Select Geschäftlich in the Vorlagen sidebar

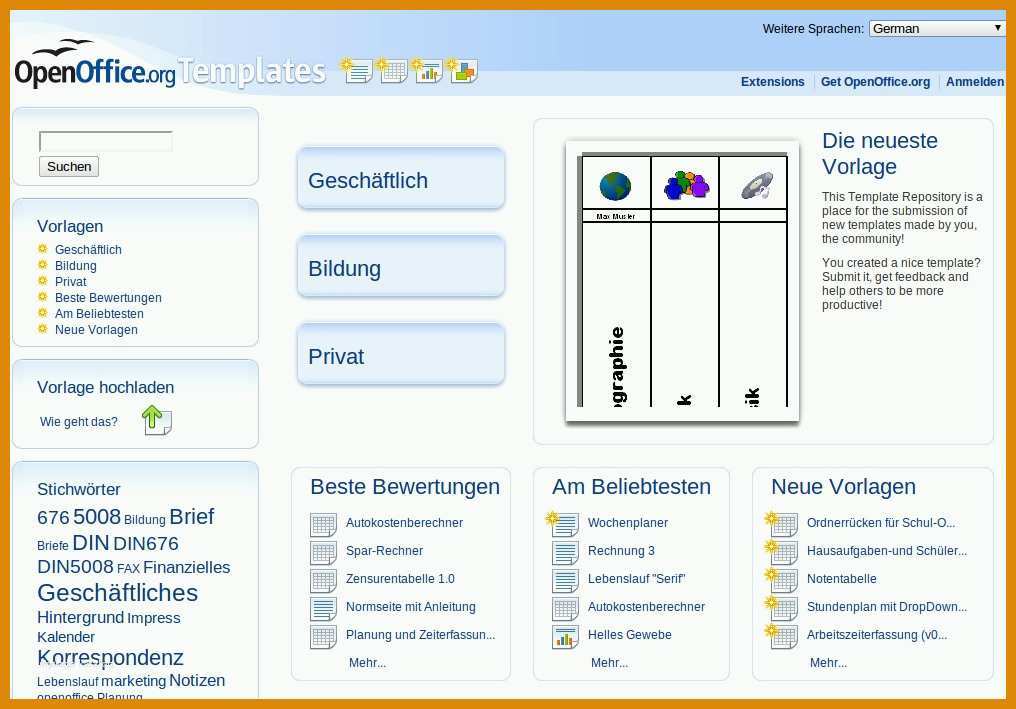(88, 250)
